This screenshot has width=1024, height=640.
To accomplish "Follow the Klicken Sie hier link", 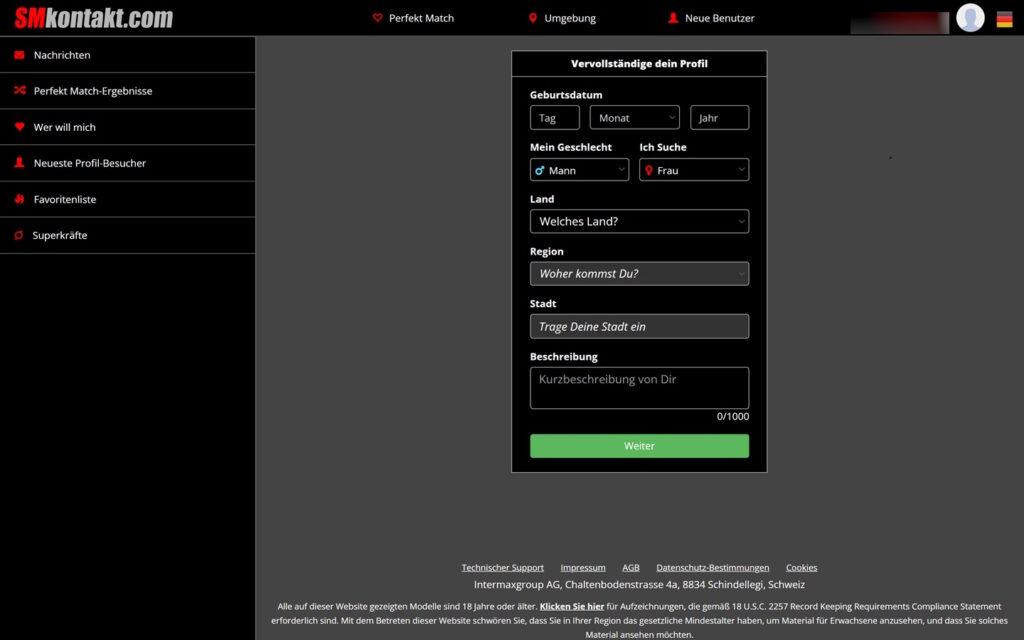I will coord(571,606).
